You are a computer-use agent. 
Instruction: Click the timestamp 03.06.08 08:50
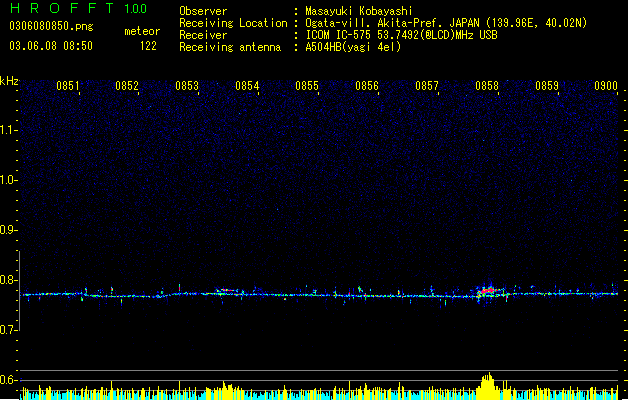[51, 46]
